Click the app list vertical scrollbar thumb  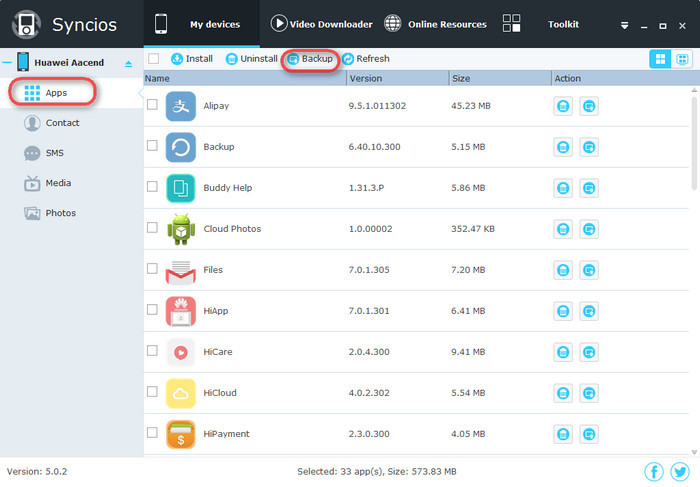point(694,143)
